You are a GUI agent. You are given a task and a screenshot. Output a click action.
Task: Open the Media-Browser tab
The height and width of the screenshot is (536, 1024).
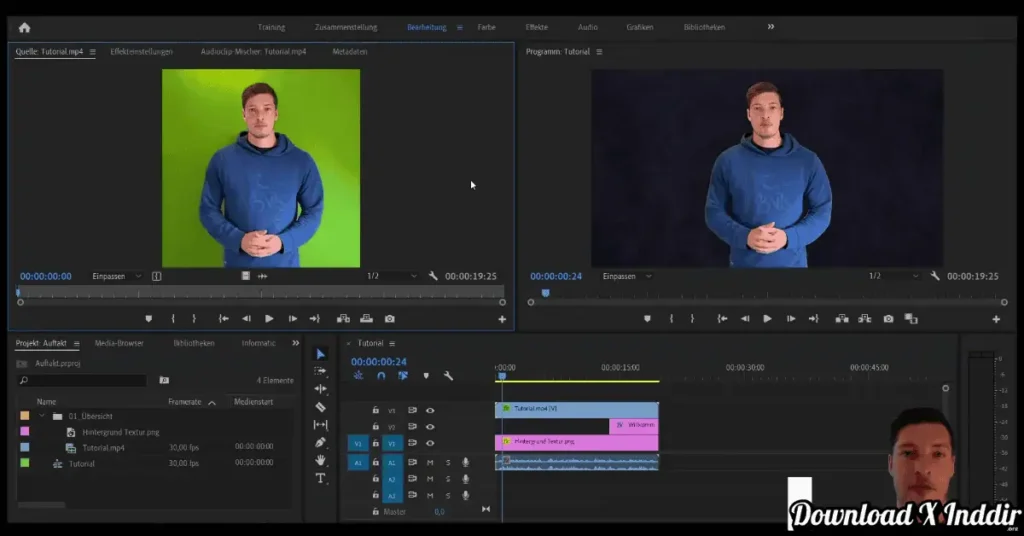tap(119, 343)
